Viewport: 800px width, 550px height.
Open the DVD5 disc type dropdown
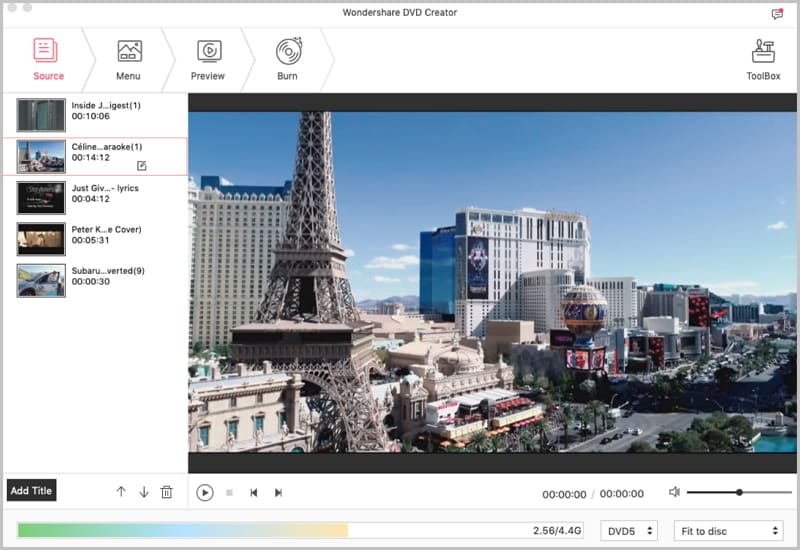(x=629, y=531)
